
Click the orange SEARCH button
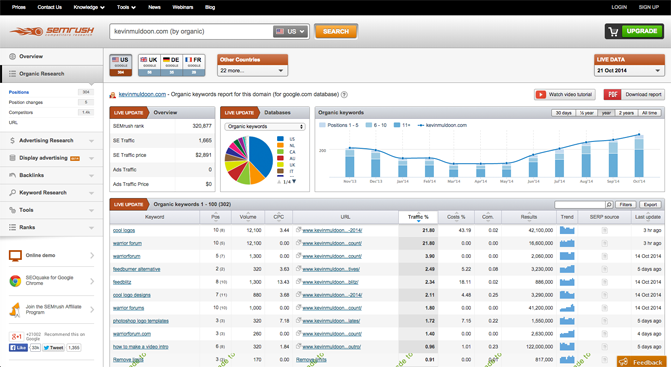[x=336, y=32]
